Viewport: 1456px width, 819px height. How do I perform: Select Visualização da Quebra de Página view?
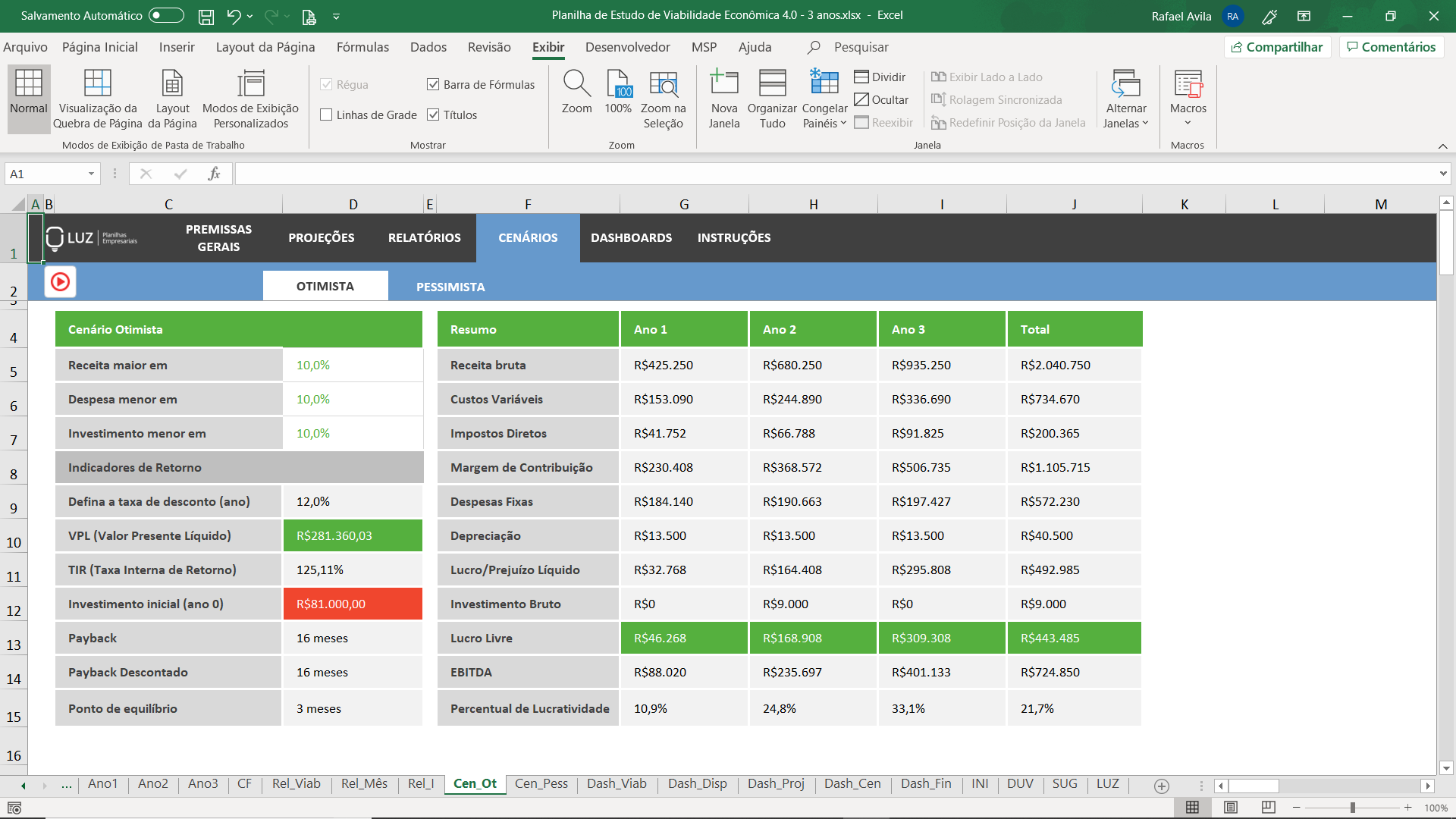point(98,83)
